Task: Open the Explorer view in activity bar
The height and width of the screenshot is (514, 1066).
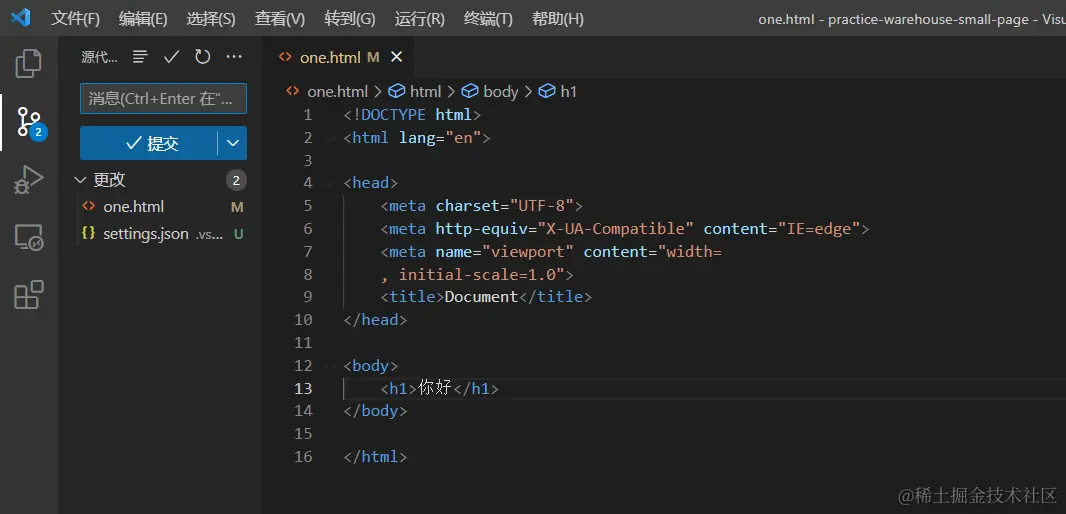Action: coord(29,63)
